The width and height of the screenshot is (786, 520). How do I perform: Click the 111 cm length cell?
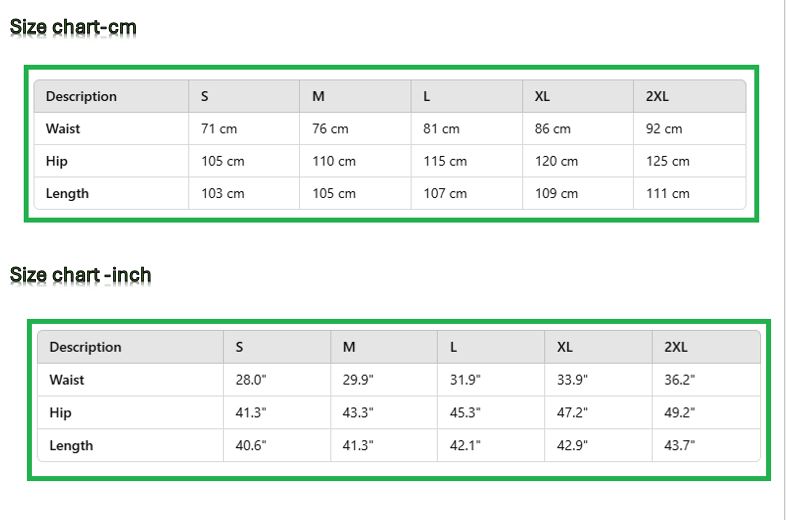pyautogui.click(x=667, y=194)
